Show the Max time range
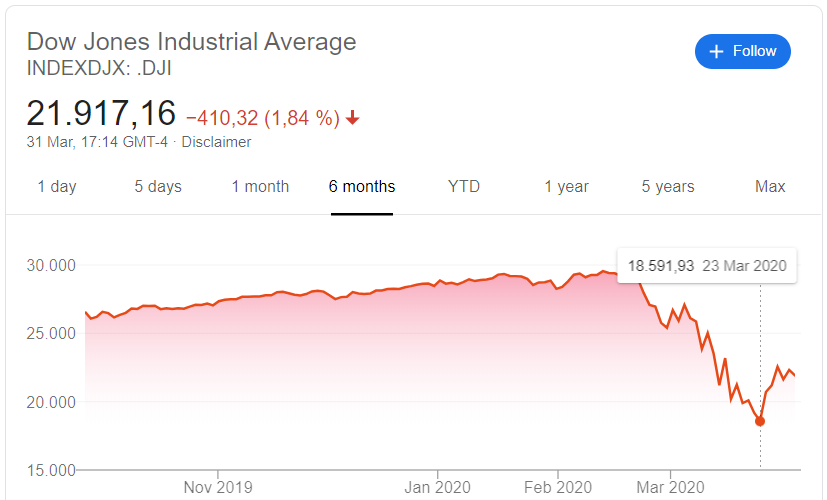 coord(770,187)
